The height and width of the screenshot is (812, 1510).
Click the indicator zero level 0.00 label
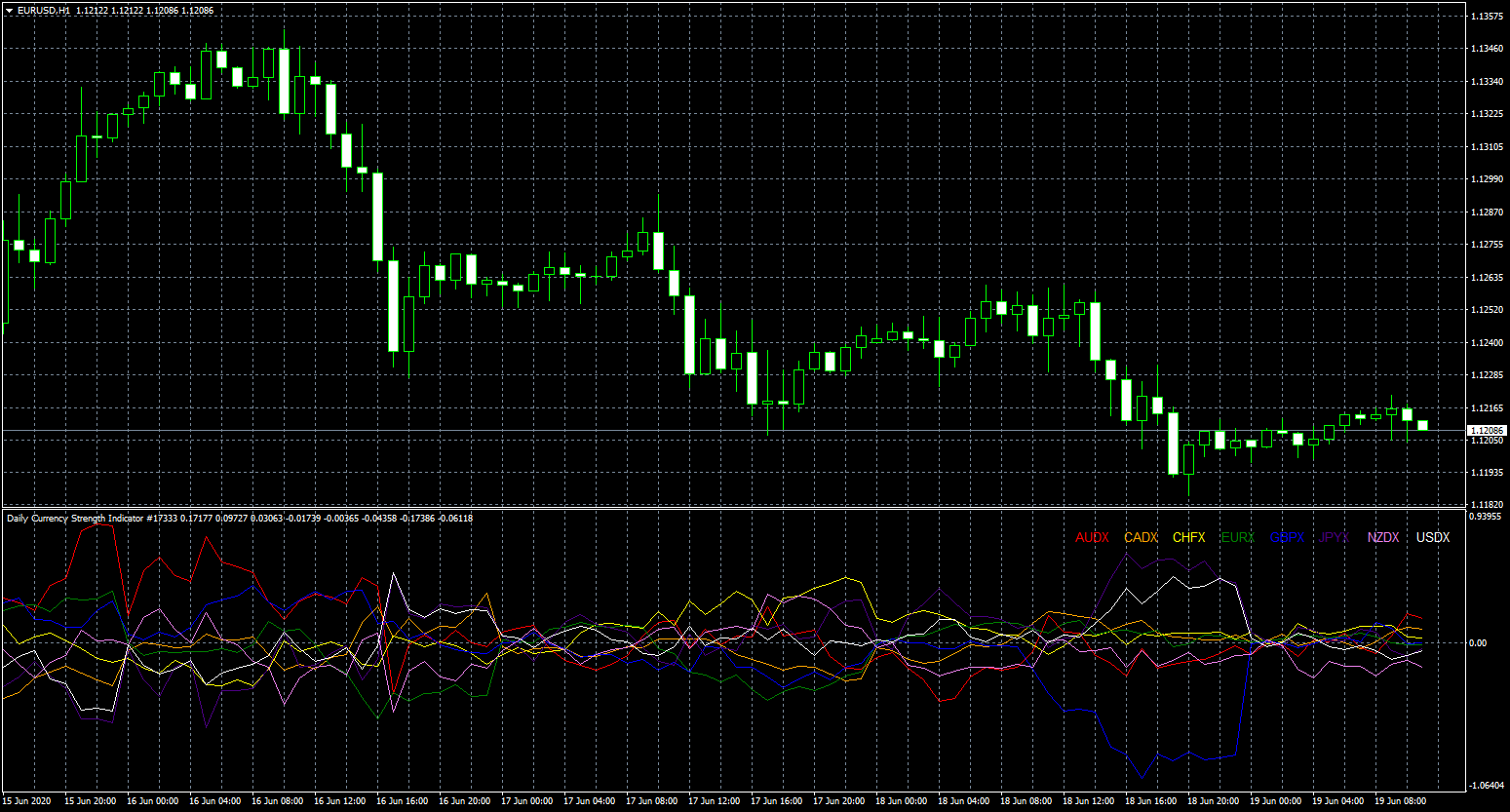pos(1479,643)
